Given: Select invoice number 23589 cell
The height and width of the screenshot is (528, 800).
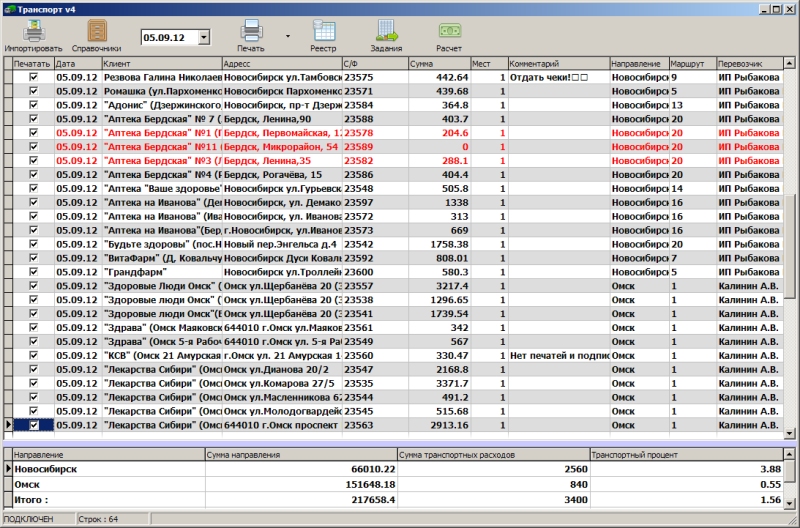Looking at the screenshot, I should pos(376,146).
